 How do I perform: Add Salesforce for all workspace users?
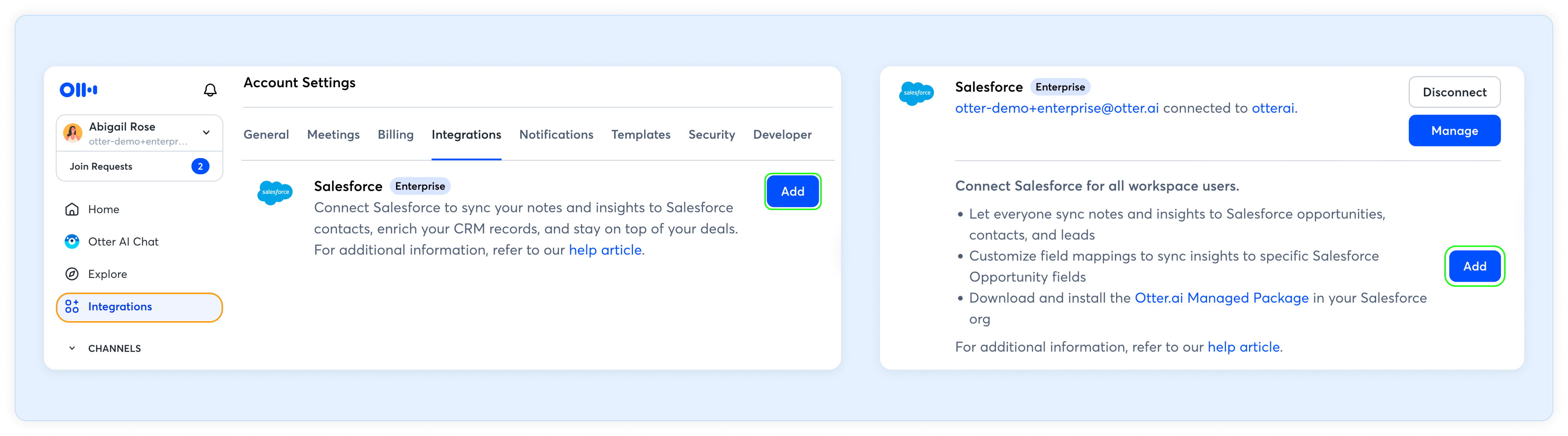click(x=1474, y=267)
